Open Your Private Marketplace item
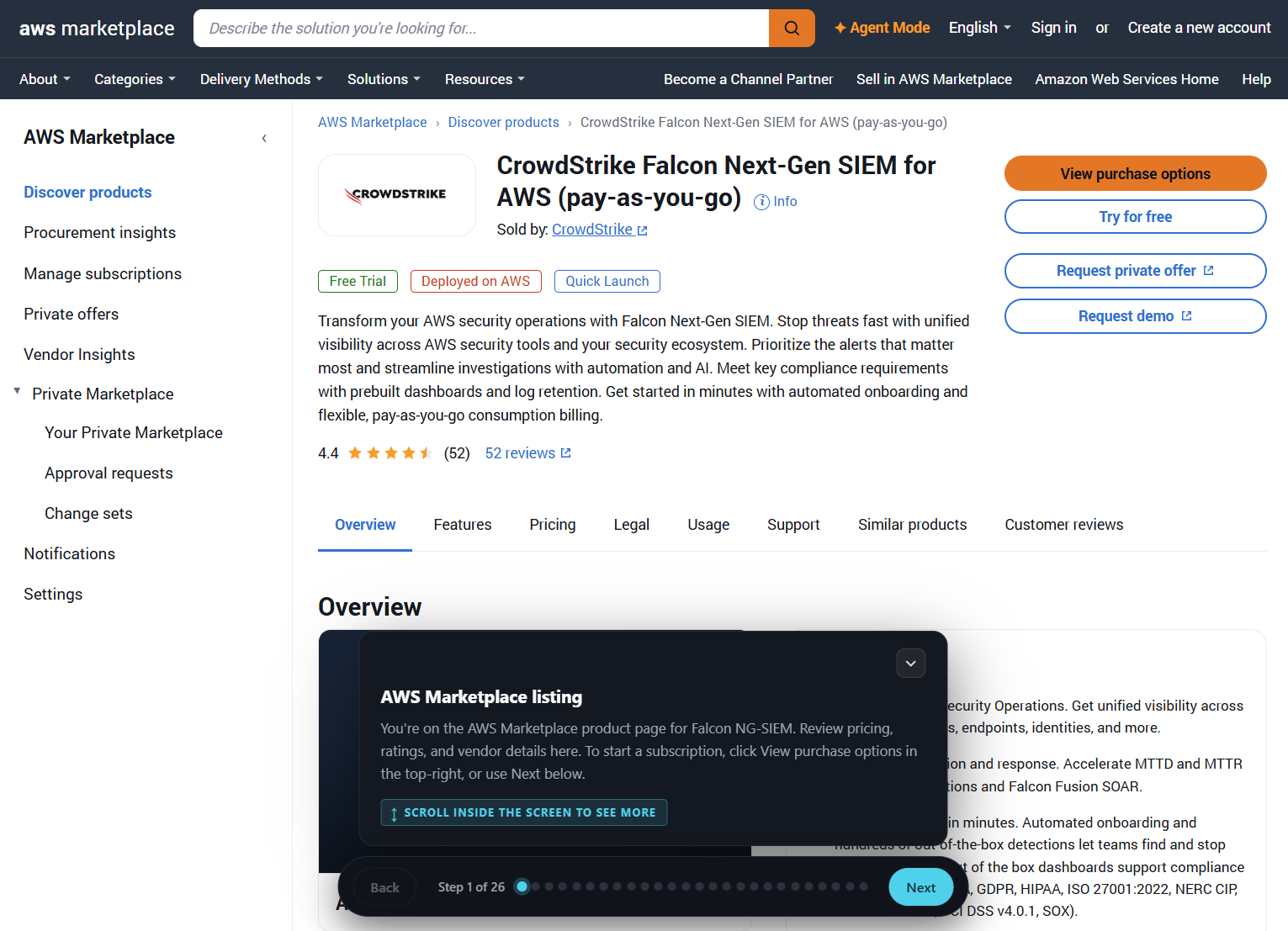 pos(134,433)
